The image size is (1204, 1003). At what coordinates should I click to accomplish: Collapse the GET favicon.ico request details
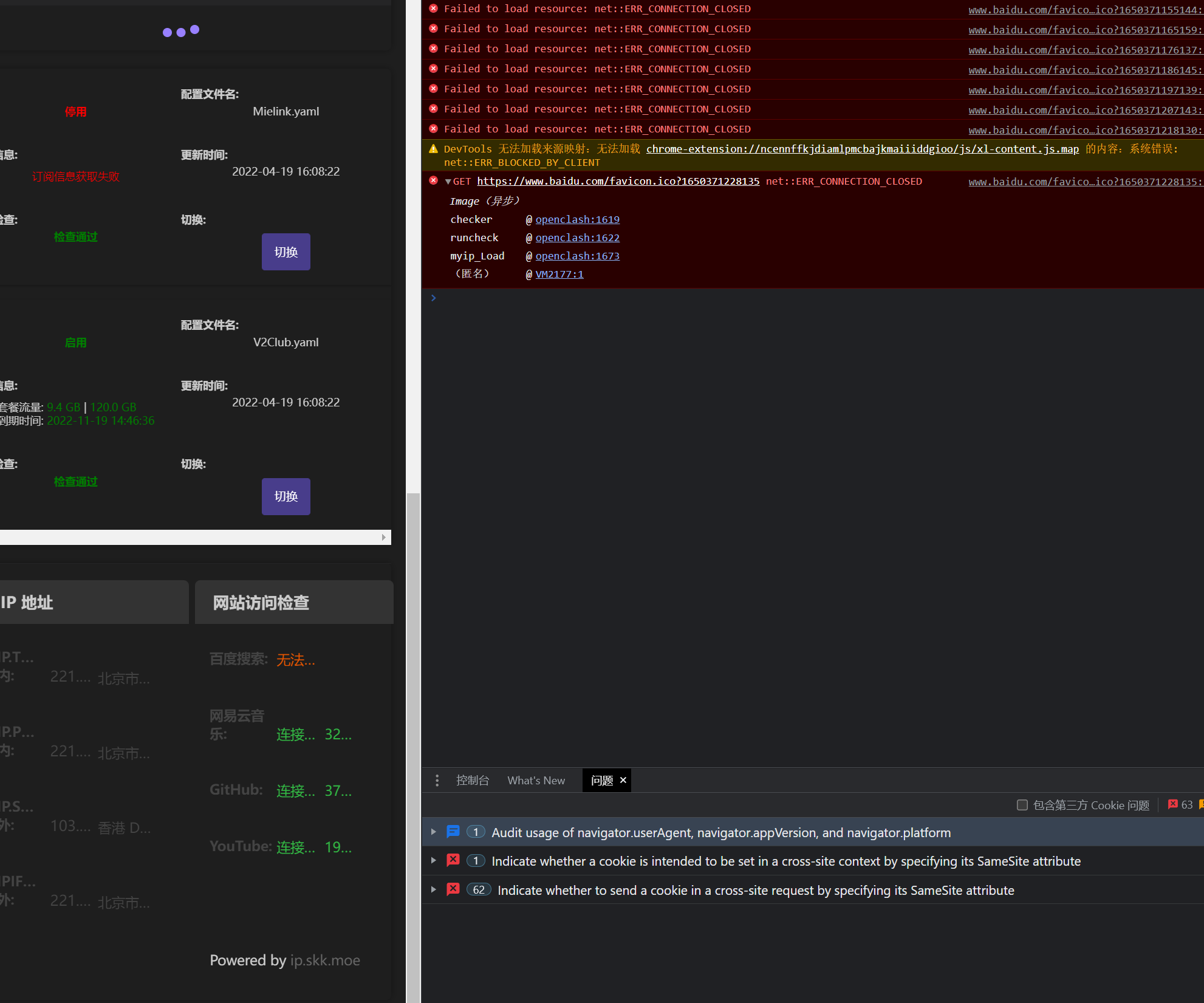[x=449, y=181]
